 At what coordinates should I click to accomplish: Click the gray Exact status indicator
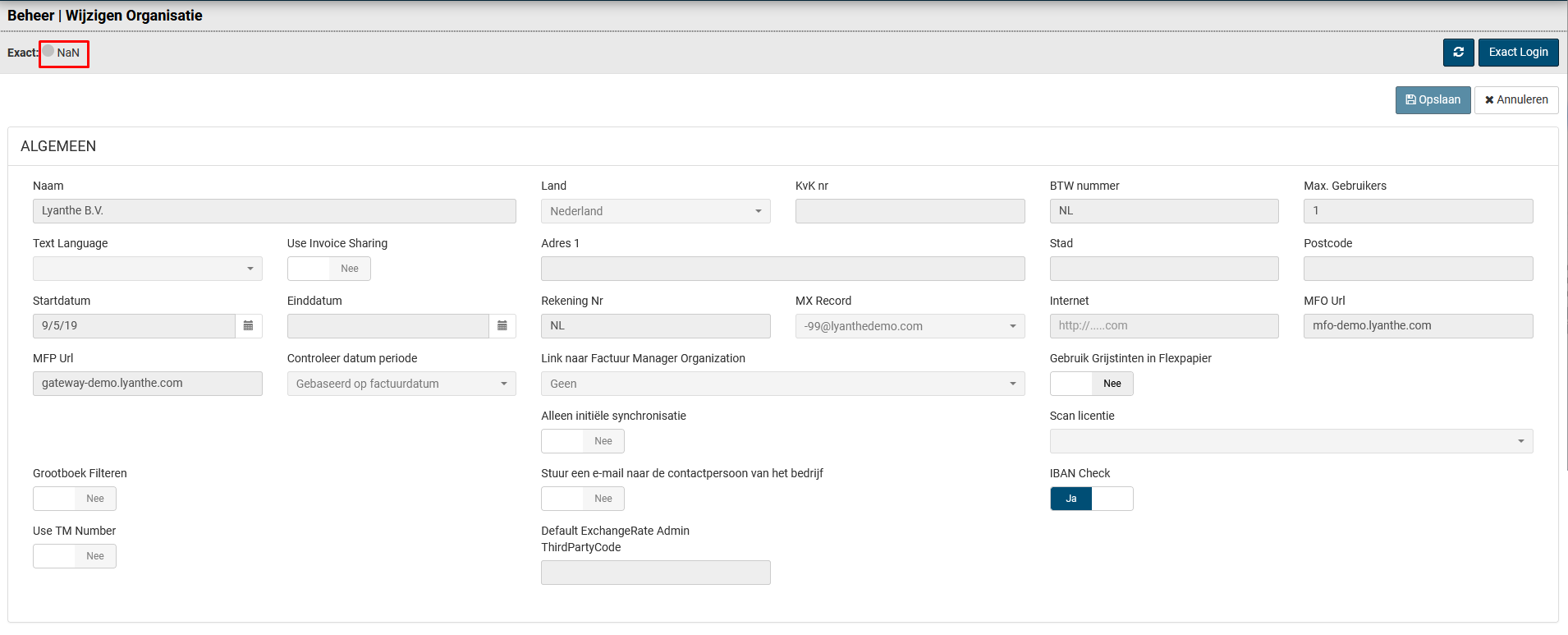tap(48, 51)
